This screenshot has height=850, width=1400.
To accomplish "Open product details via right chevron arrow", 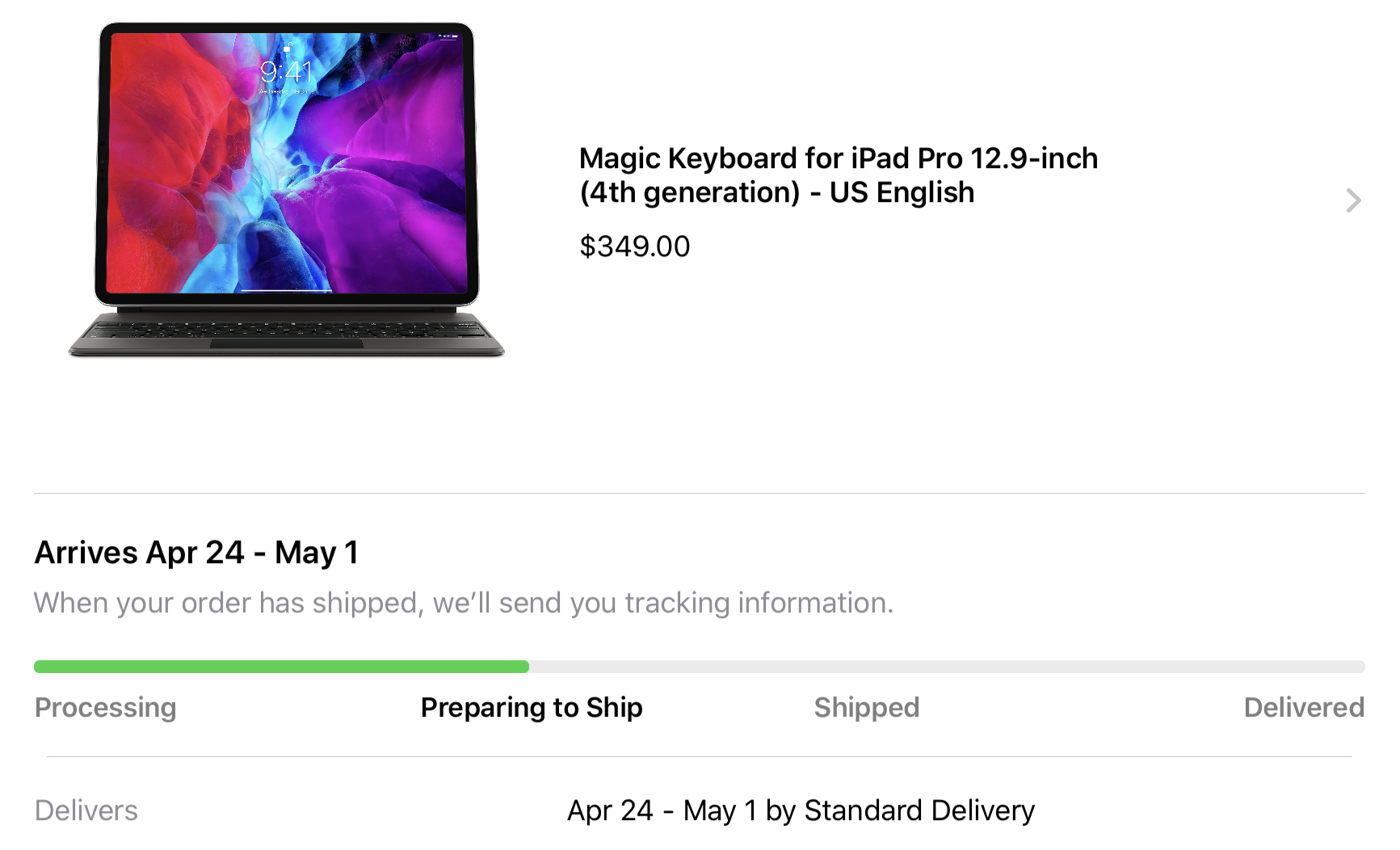I will coord(1353,200).
